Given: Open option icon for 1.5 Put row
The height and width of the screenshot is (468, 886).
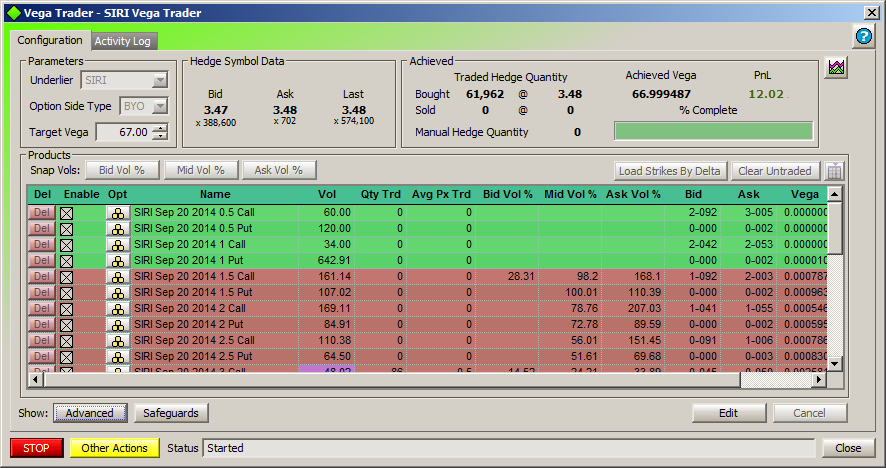Looking at the screenshot, I should (118, 293).
